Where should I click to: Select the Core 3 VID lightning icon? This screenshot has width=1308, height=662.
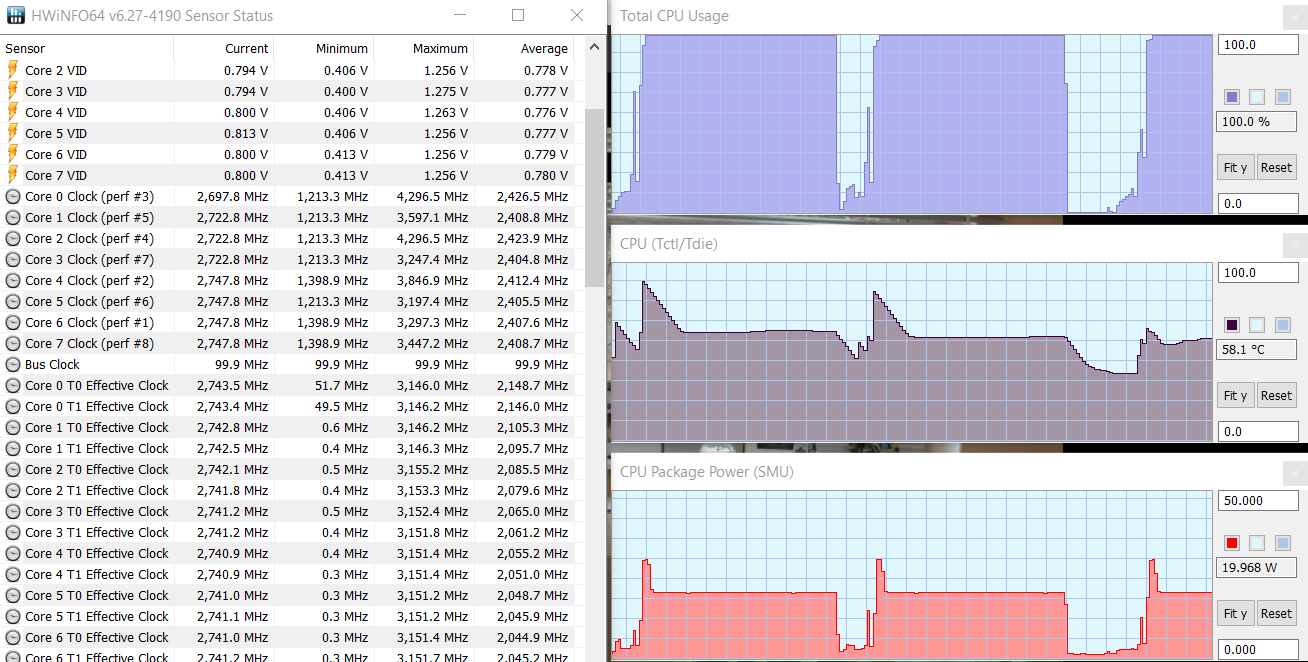13,91
